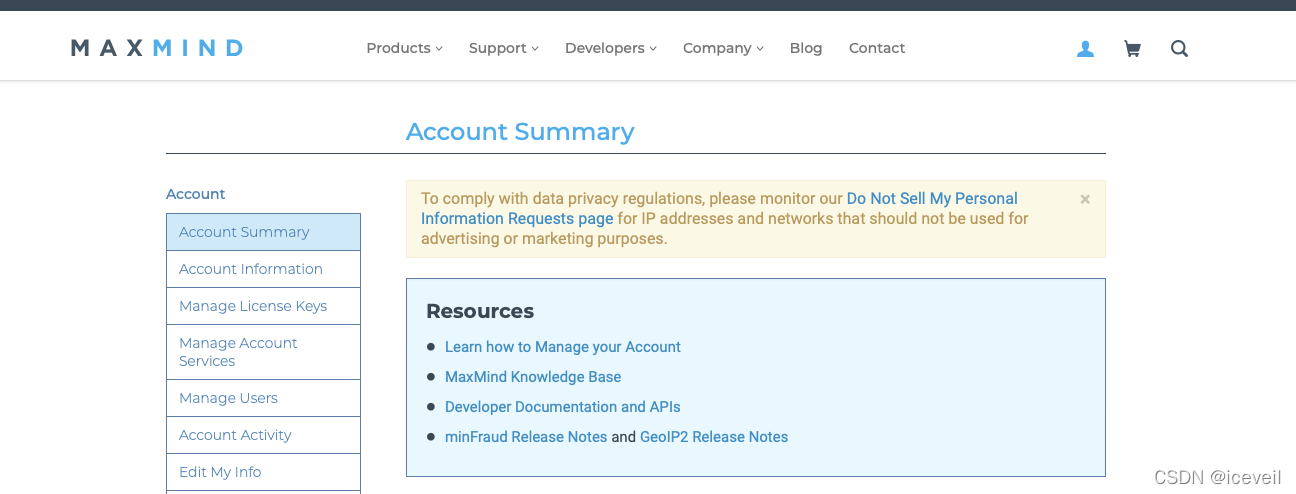Open the shopping cart icon
This screenshot has height=494, width=1296.
point(1132,49)
